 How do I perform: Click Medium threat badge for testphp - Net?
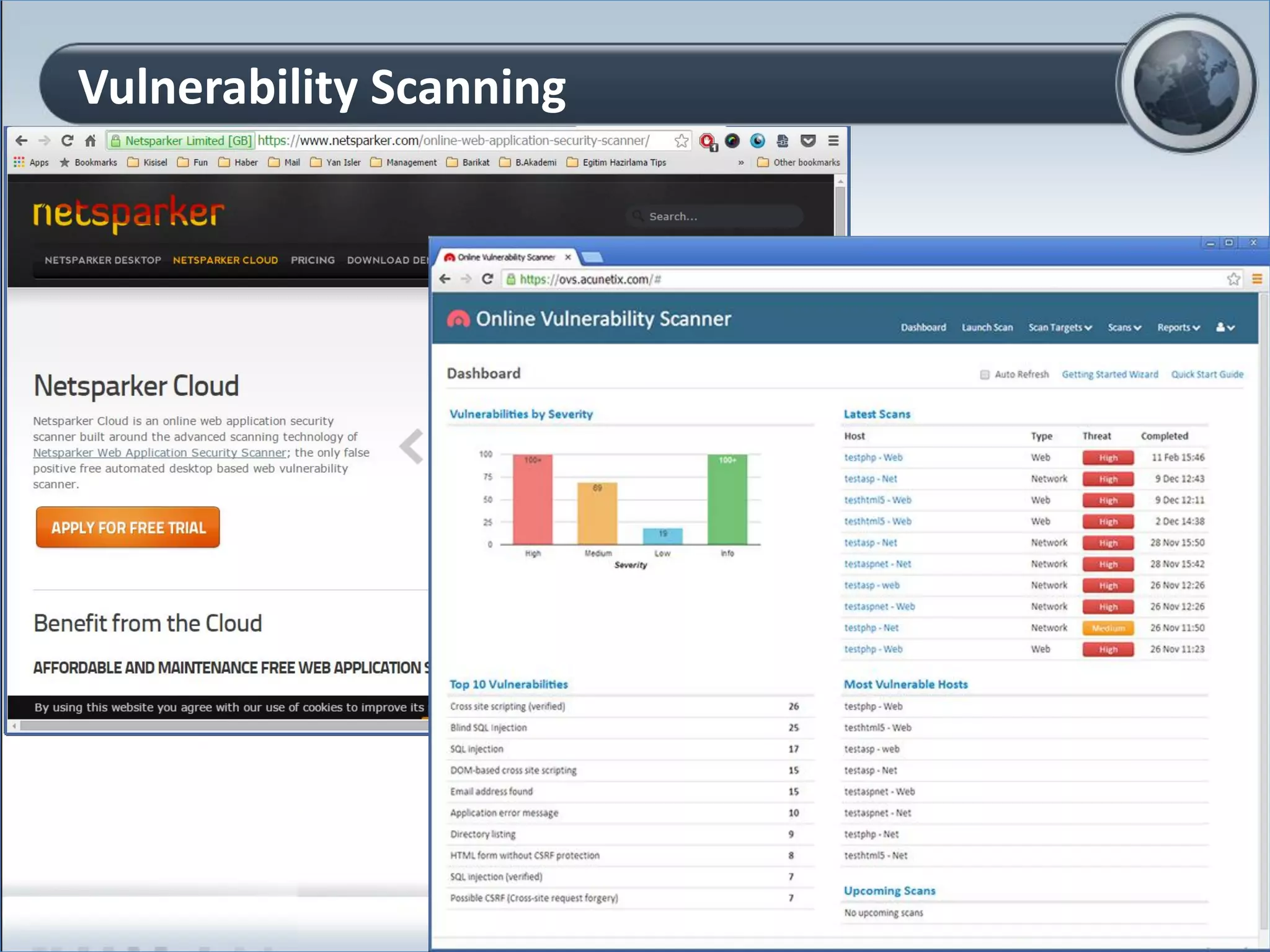pos(1108,628)
